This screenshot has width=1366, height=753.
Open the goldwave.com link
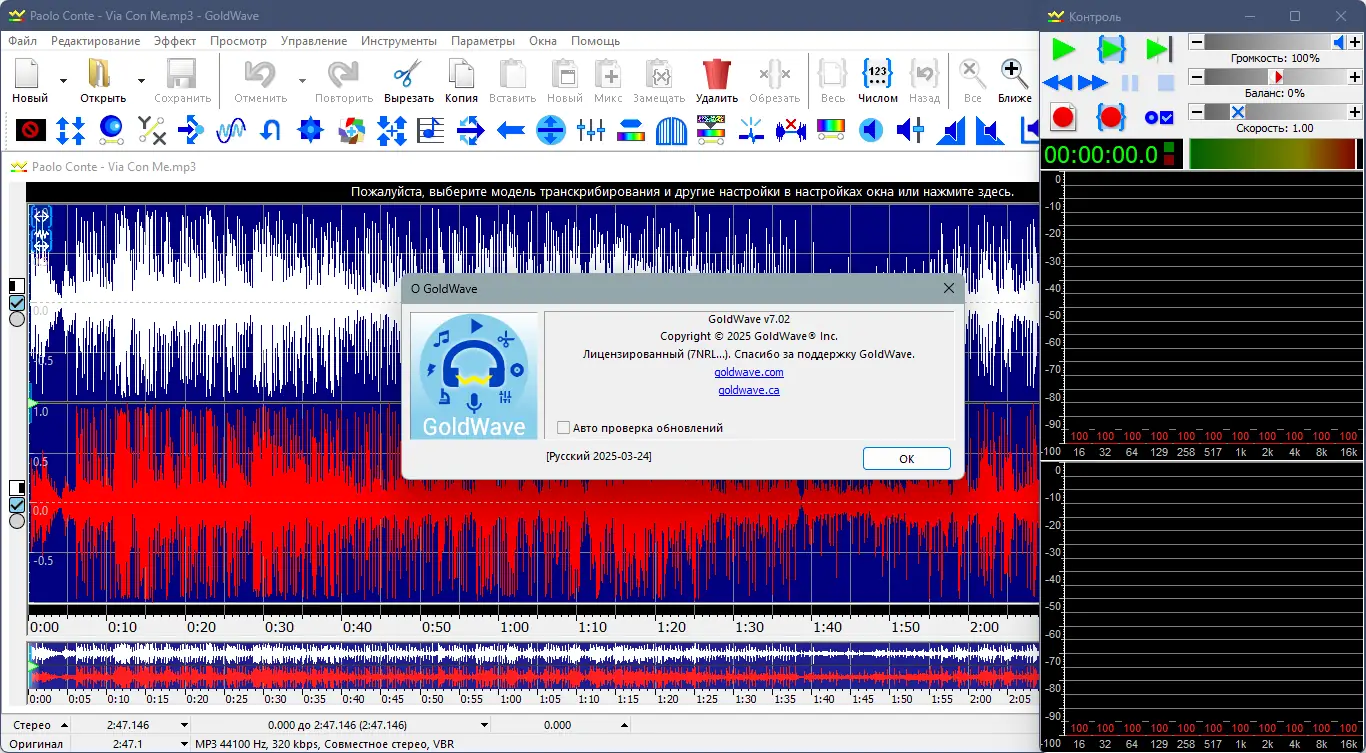(x=748, y=372)
